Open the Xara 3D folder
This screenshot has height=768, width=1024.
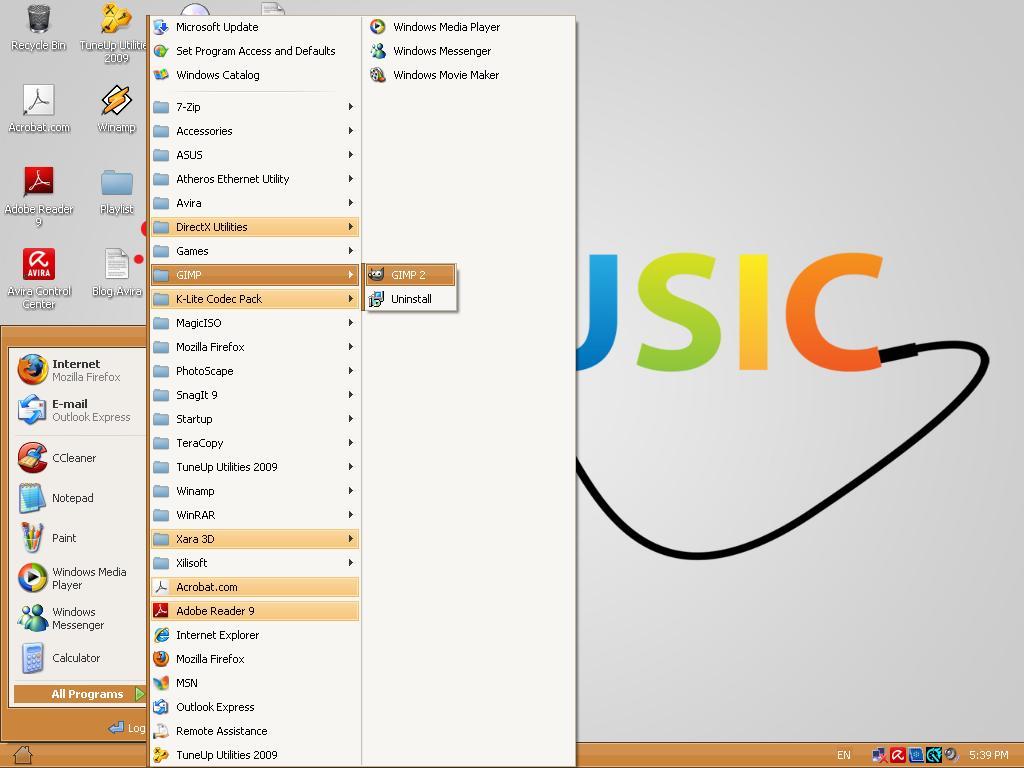coord(255,539)
